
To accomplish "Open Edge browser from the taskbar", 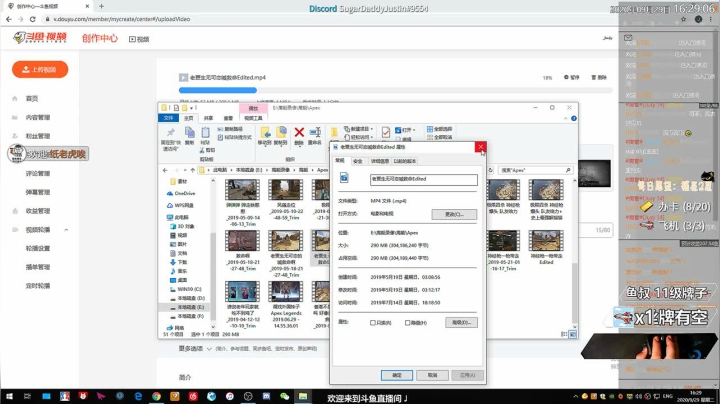I will [x=138, y=396].
